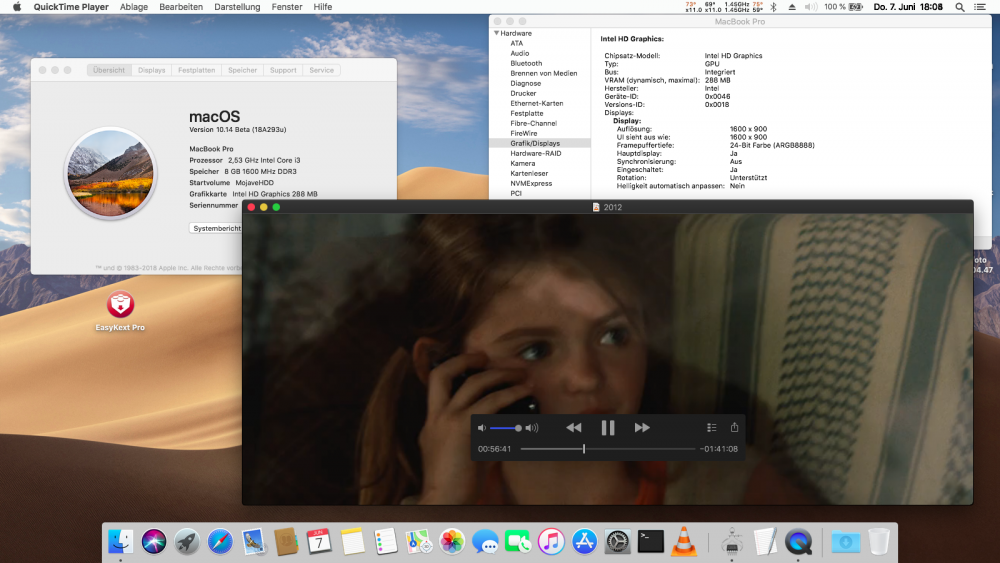Select Drucker in the hardware list
Image resolution: width=1000 pixels, height=563 pixels.
click(523, 93)
